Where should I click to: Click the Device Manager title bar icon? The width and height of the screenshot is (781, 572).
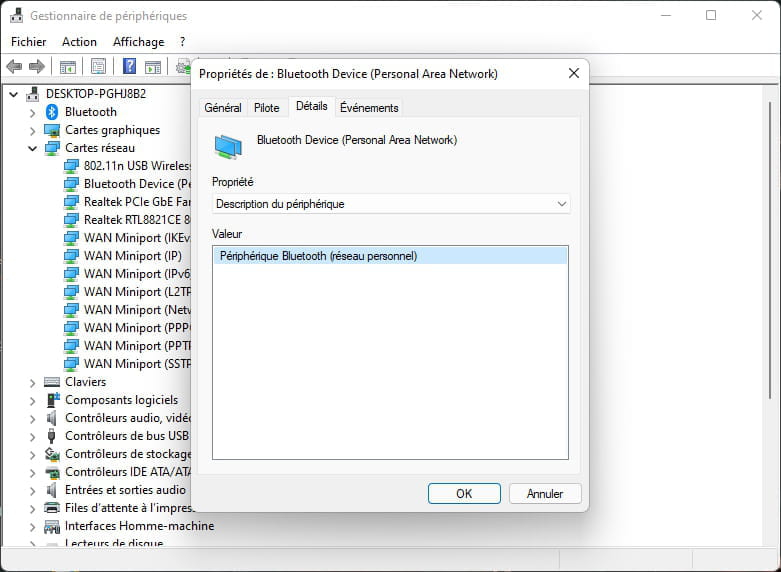(16, 15)
